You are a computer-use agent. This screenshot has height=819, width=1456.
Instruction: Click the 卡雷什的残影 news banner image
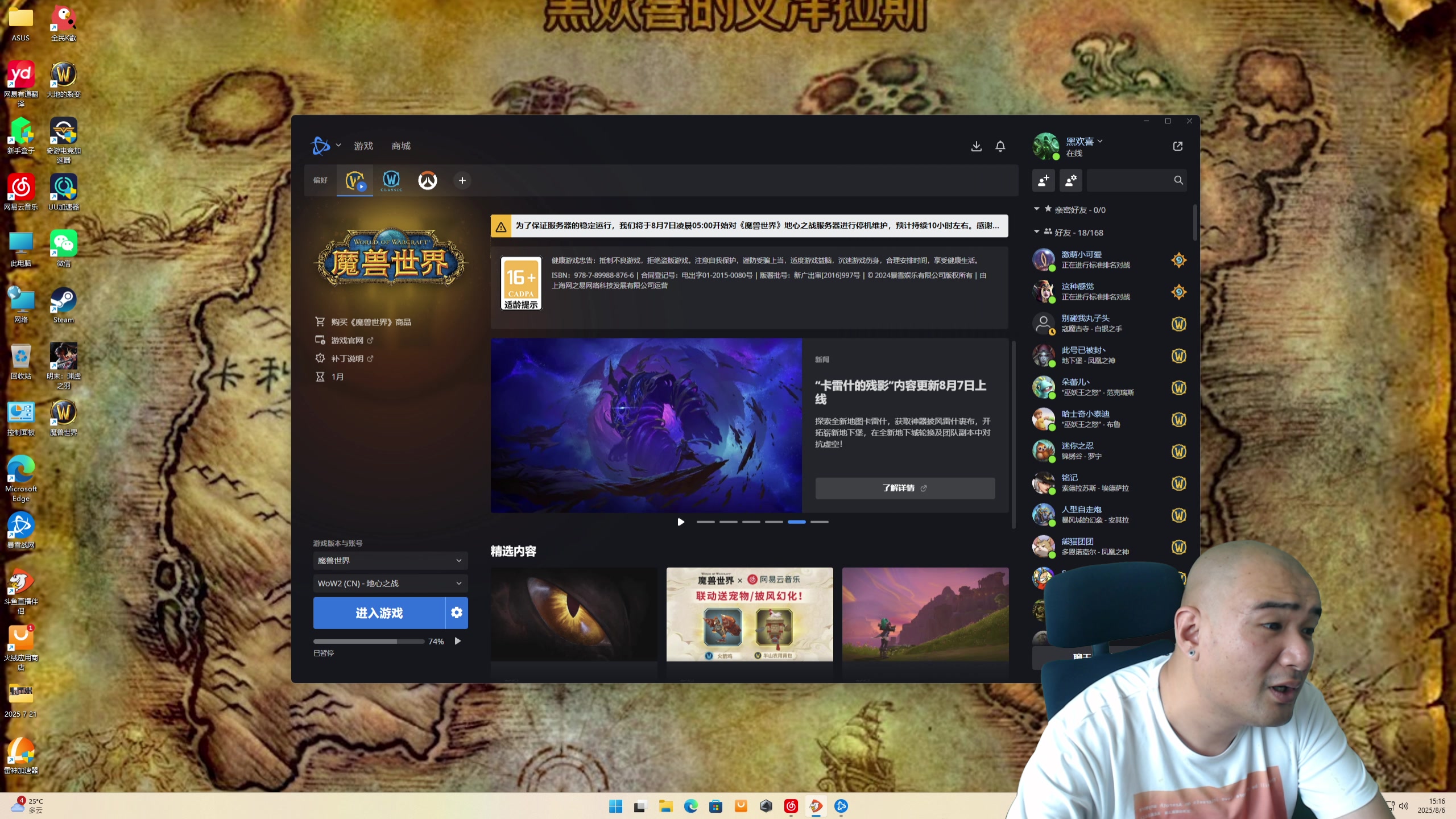pyautogui.click(x=646, y=425)
